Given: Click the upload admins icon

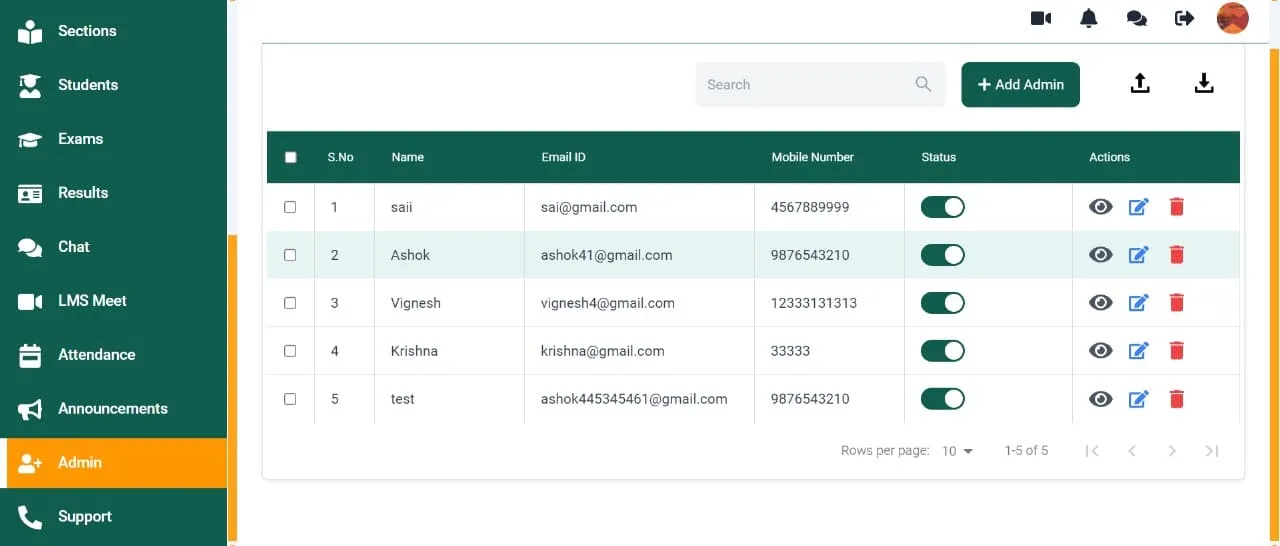Looking at the screenshot, I should point(1140,84).
